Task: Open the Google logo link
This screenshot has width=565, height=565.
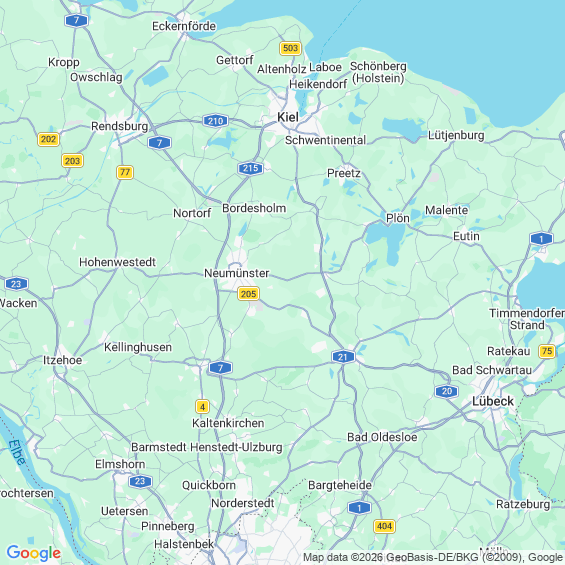Action: click(x=34, y=553)
